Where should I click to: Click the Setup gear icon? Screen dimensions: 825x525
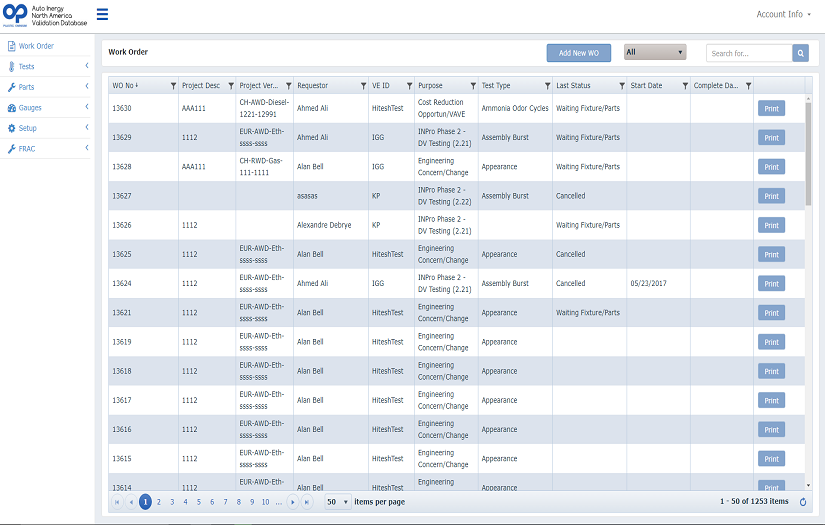pos(12,128)
